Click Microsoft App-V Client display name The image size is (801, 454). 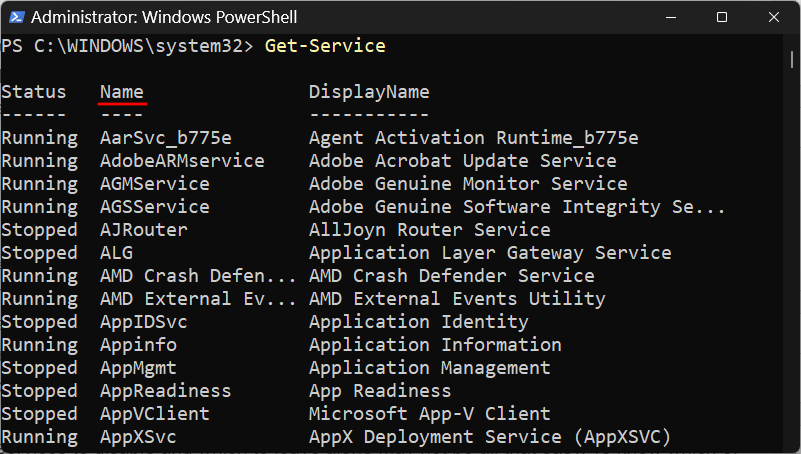429,414
